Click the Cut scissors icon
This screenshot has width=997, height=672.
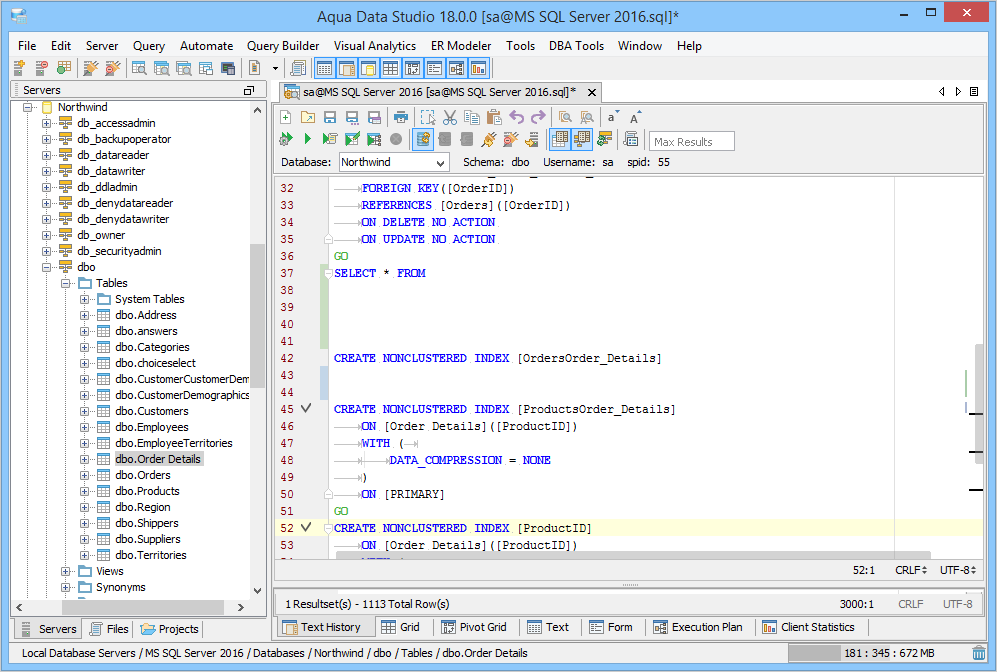[x=450, y=117]
